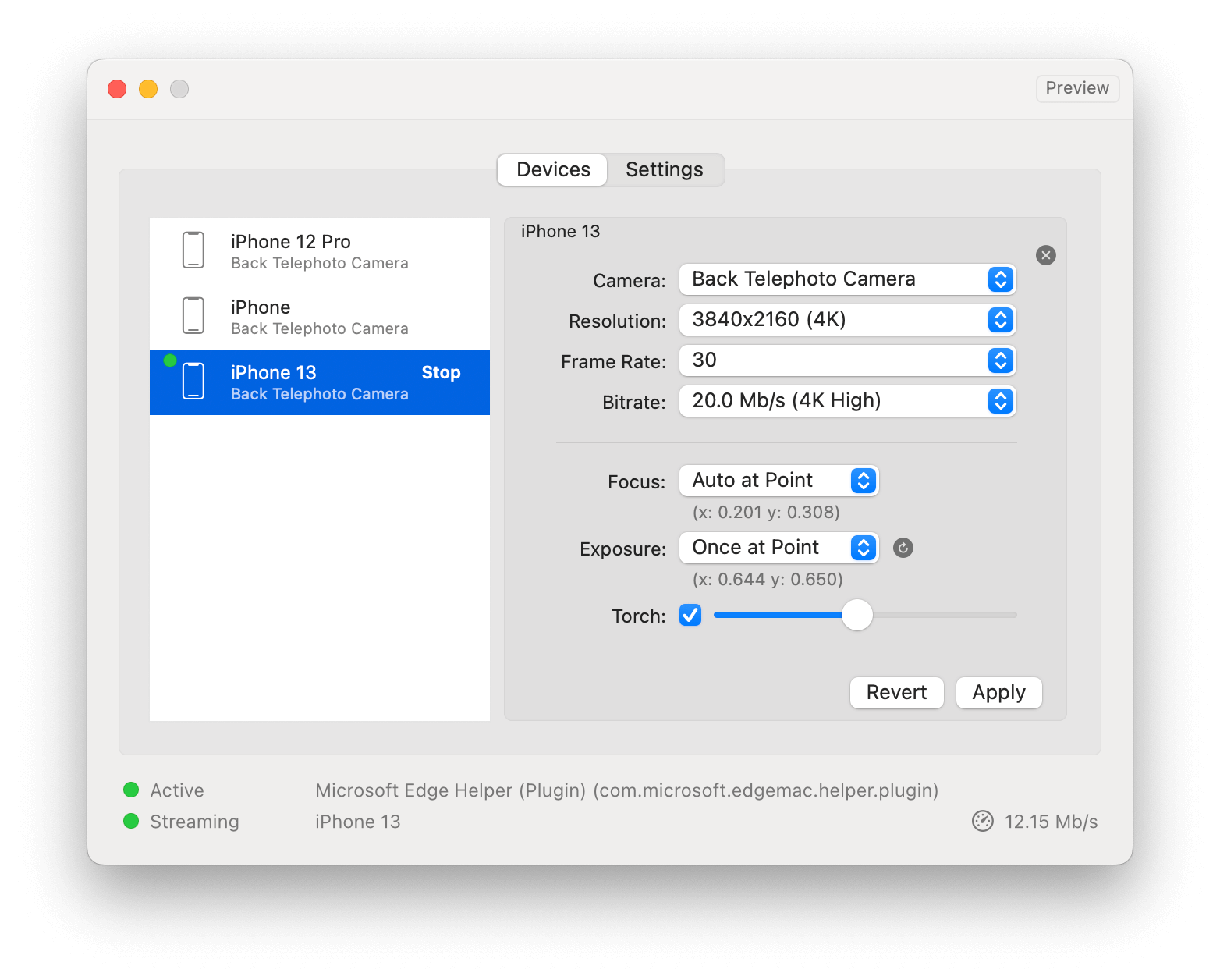Click the Torch brightness slider handle
The image size is (1220, 980).
coord(857,615)
